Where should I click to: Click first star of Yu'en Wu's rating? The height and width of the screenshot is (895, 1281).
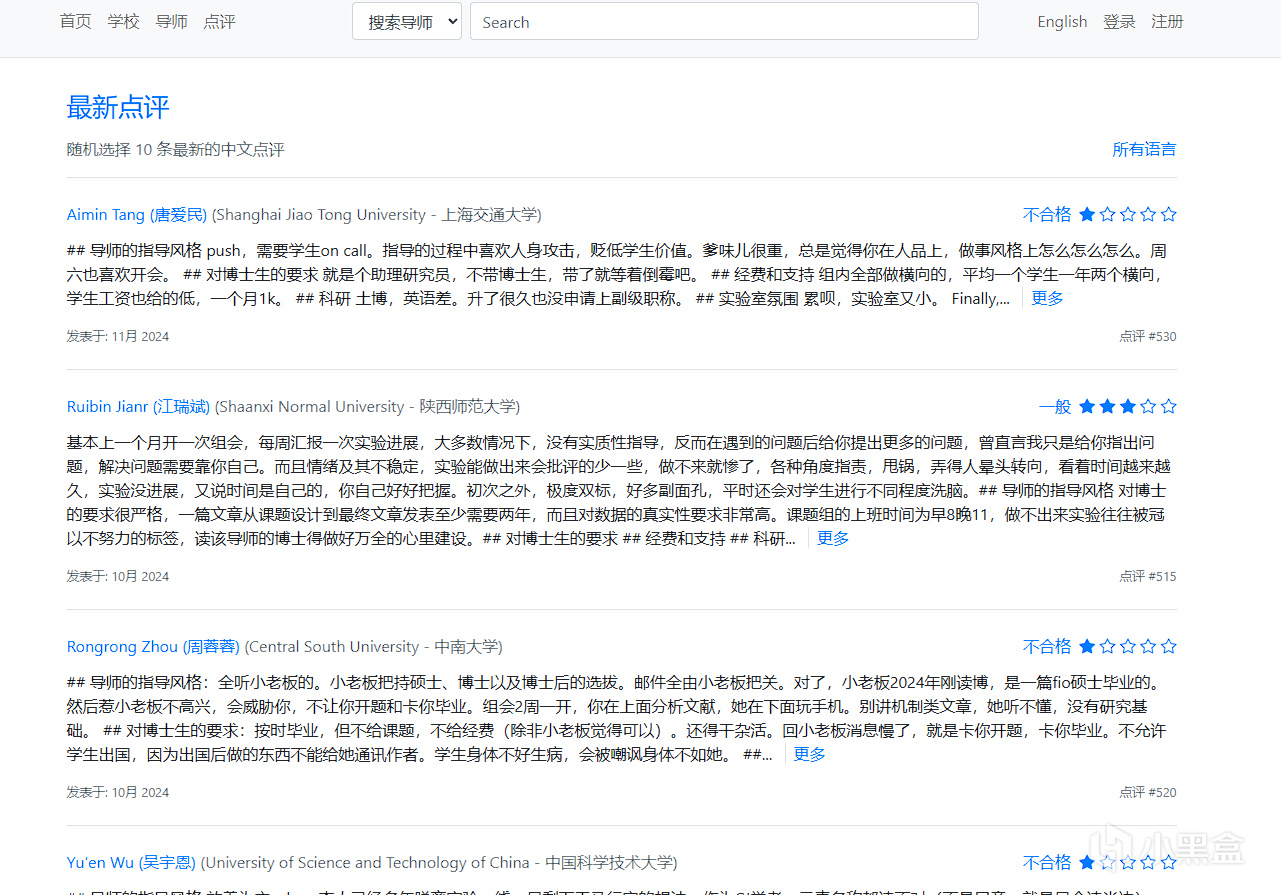click(1088, 862)
